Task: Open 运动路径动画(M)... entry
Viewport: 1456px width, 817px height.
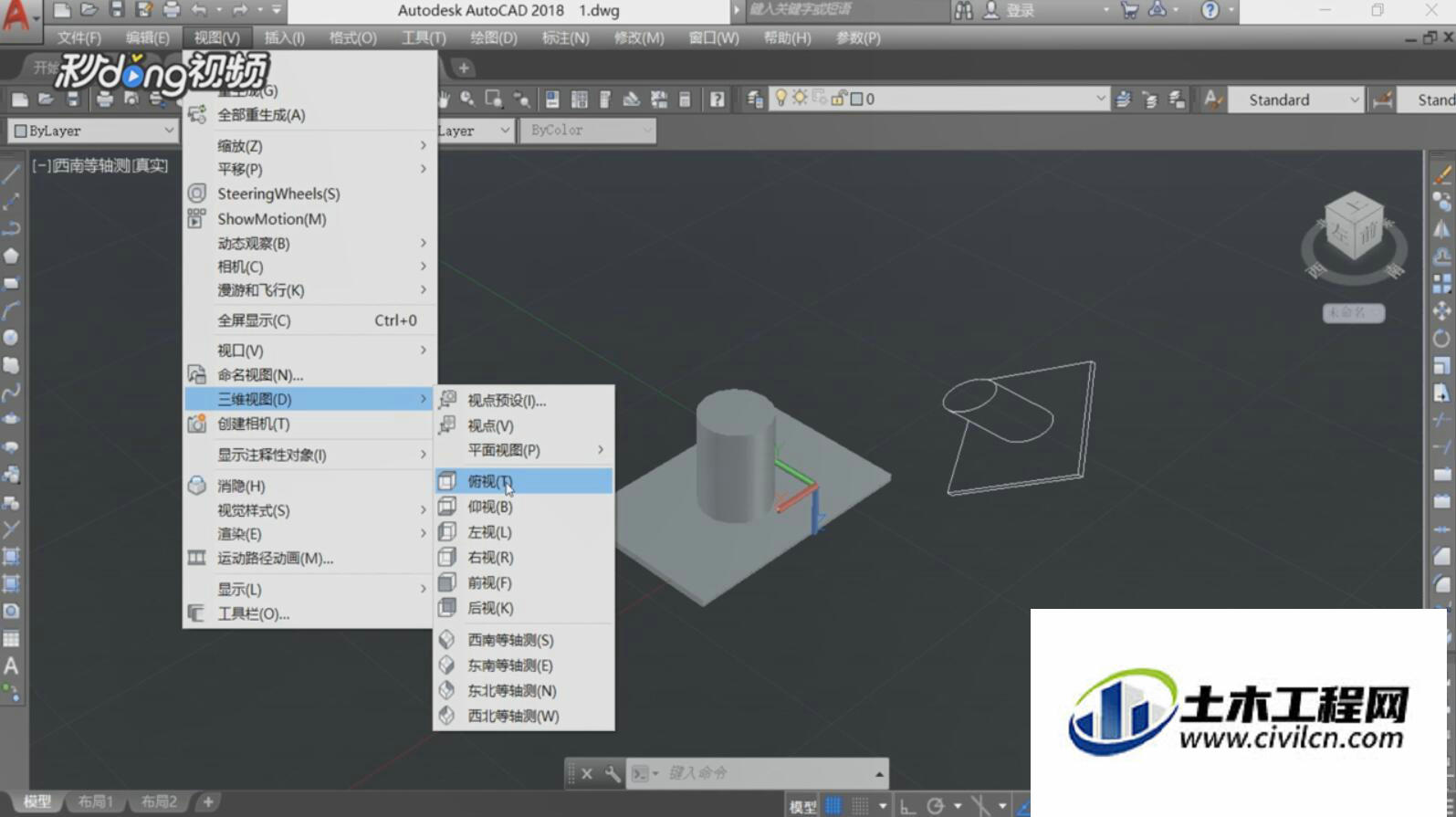Action: 309,558
